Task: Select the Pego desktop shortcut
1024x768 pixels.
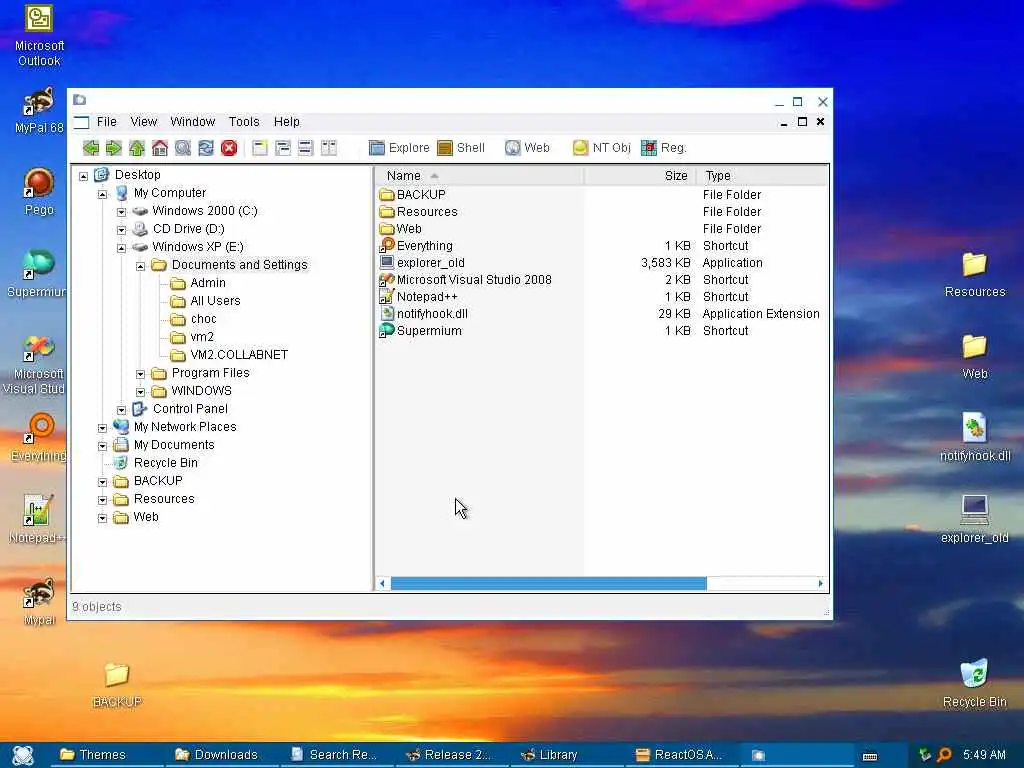Action: 39,192
